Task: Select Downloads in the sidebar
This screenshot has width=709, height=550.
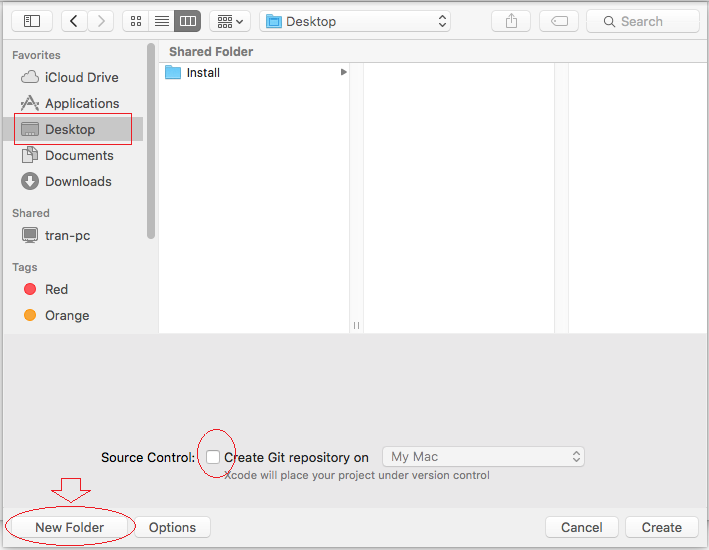Action: coord(72,181)
